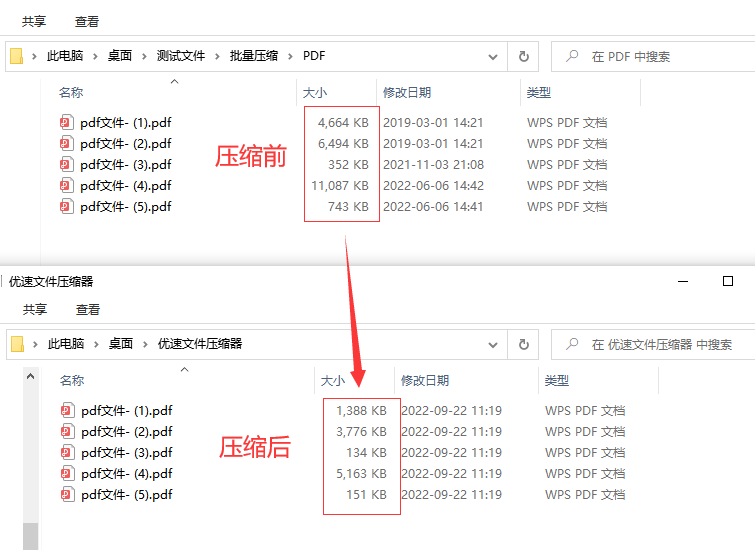Select pdf文件- (3).pdf in the 优速文件压缩器 window

[x=127, y=453]
